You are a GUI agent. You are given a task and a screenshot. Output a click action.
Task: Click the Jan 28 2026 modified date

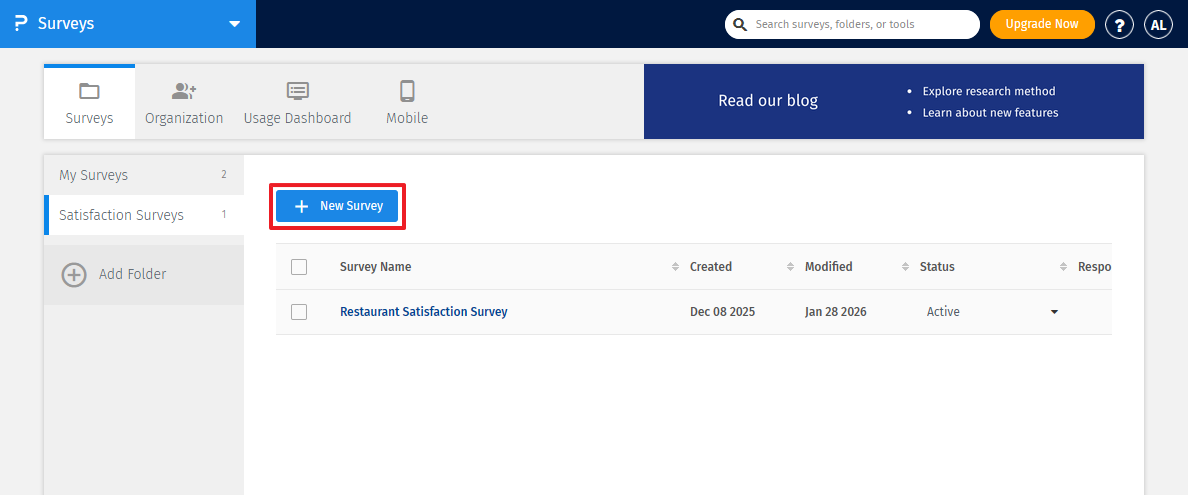[x=836, y=312]
